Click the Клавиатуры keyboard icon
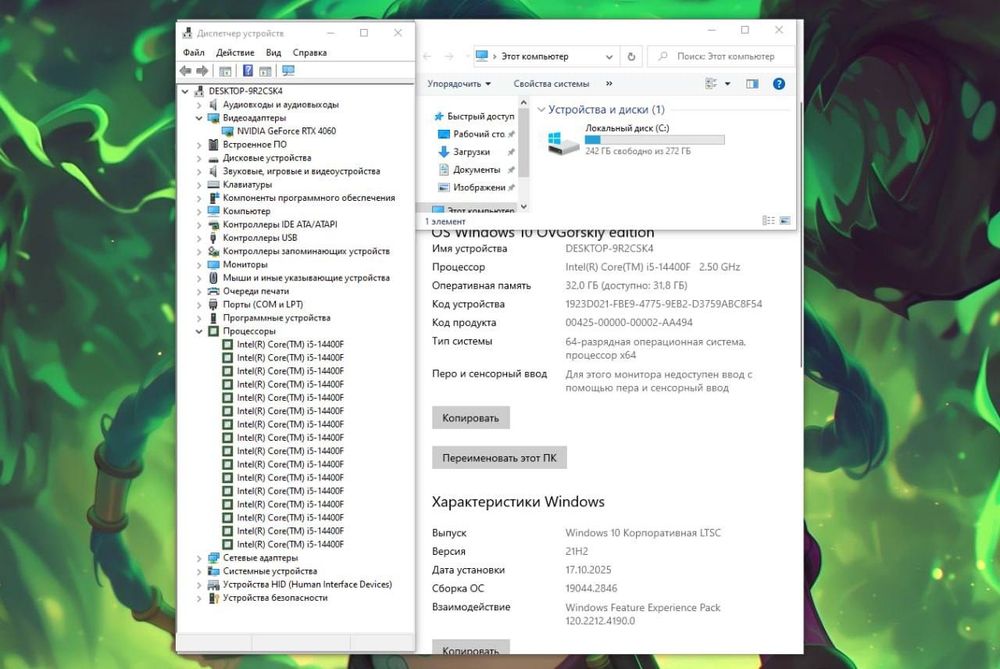 point(213,184)
